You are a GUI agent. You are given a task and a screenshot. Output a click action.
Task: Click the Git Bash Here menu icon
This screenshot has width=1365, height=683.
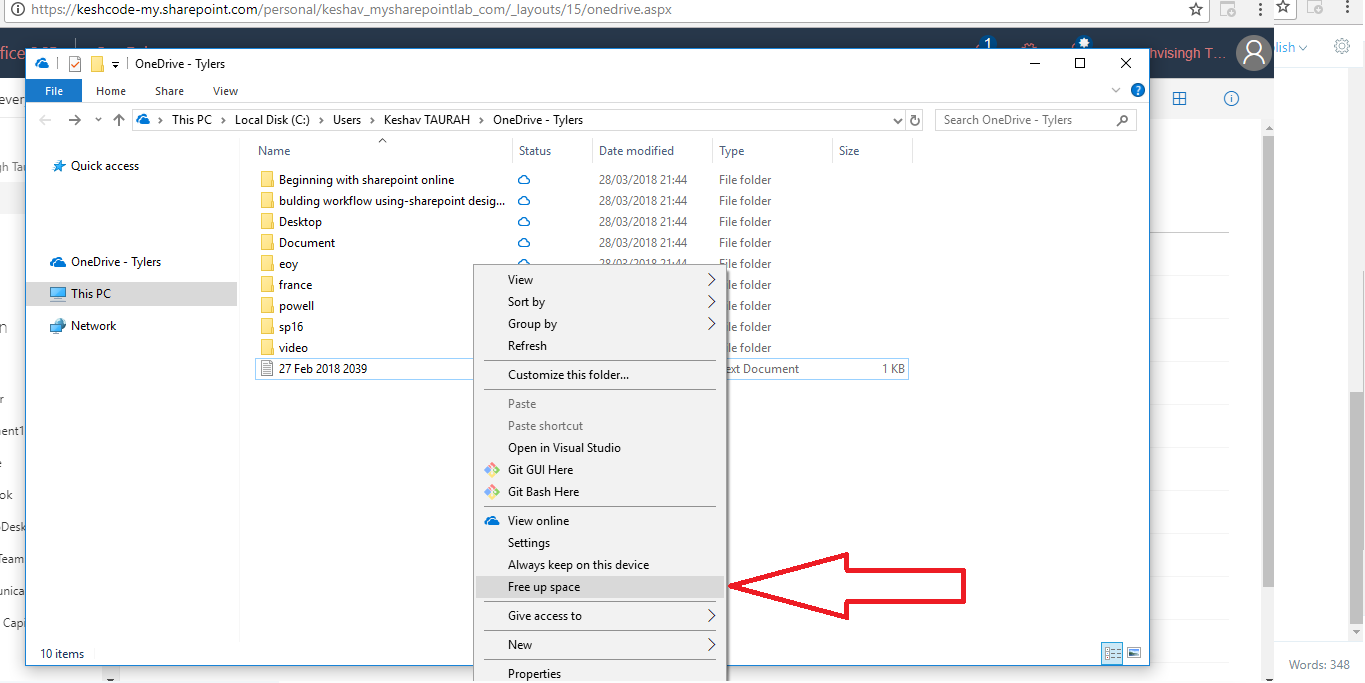[x=491, y=492]
